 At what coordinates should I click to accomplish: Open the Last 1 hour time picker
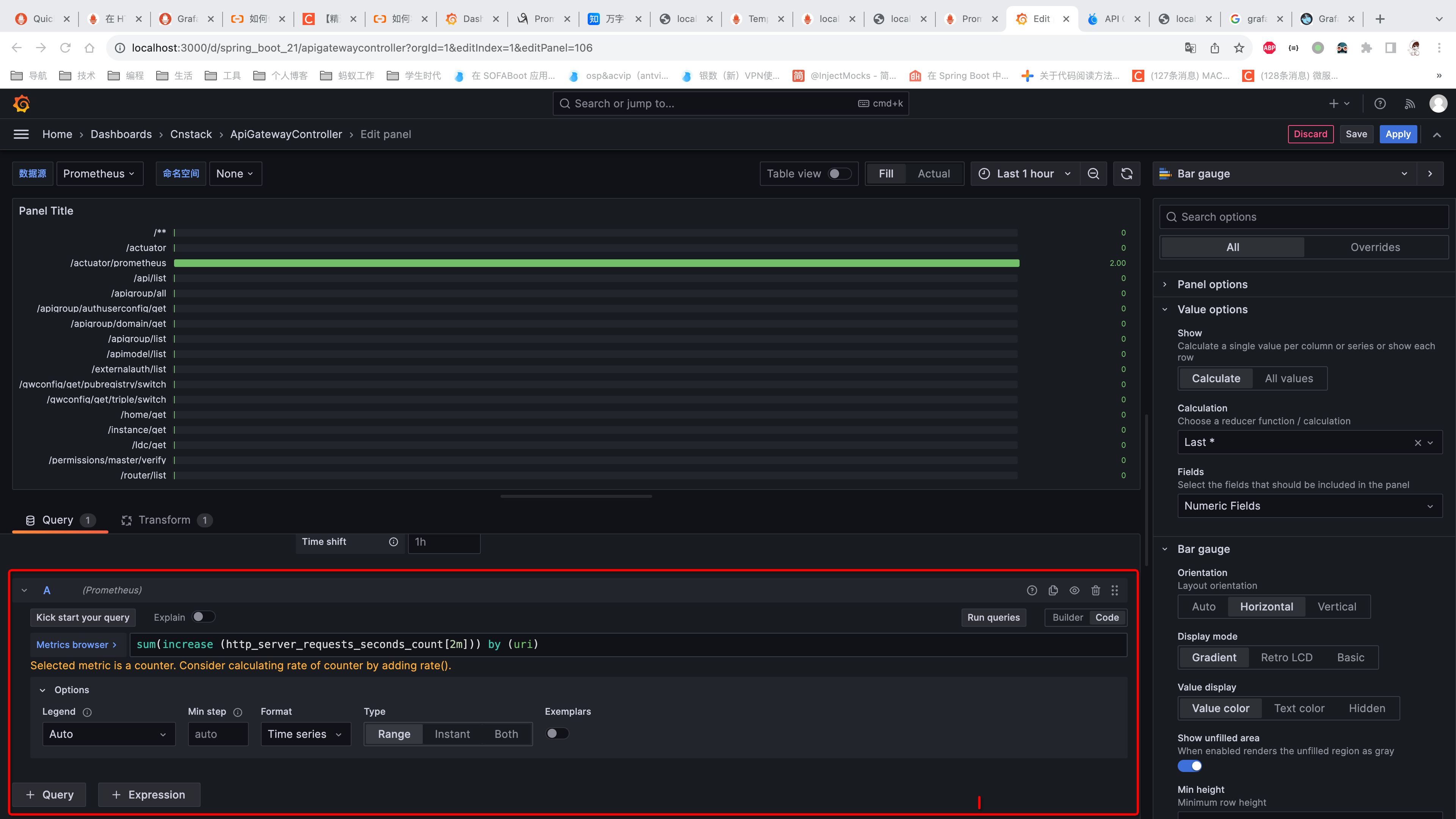tap(1025, 174)
